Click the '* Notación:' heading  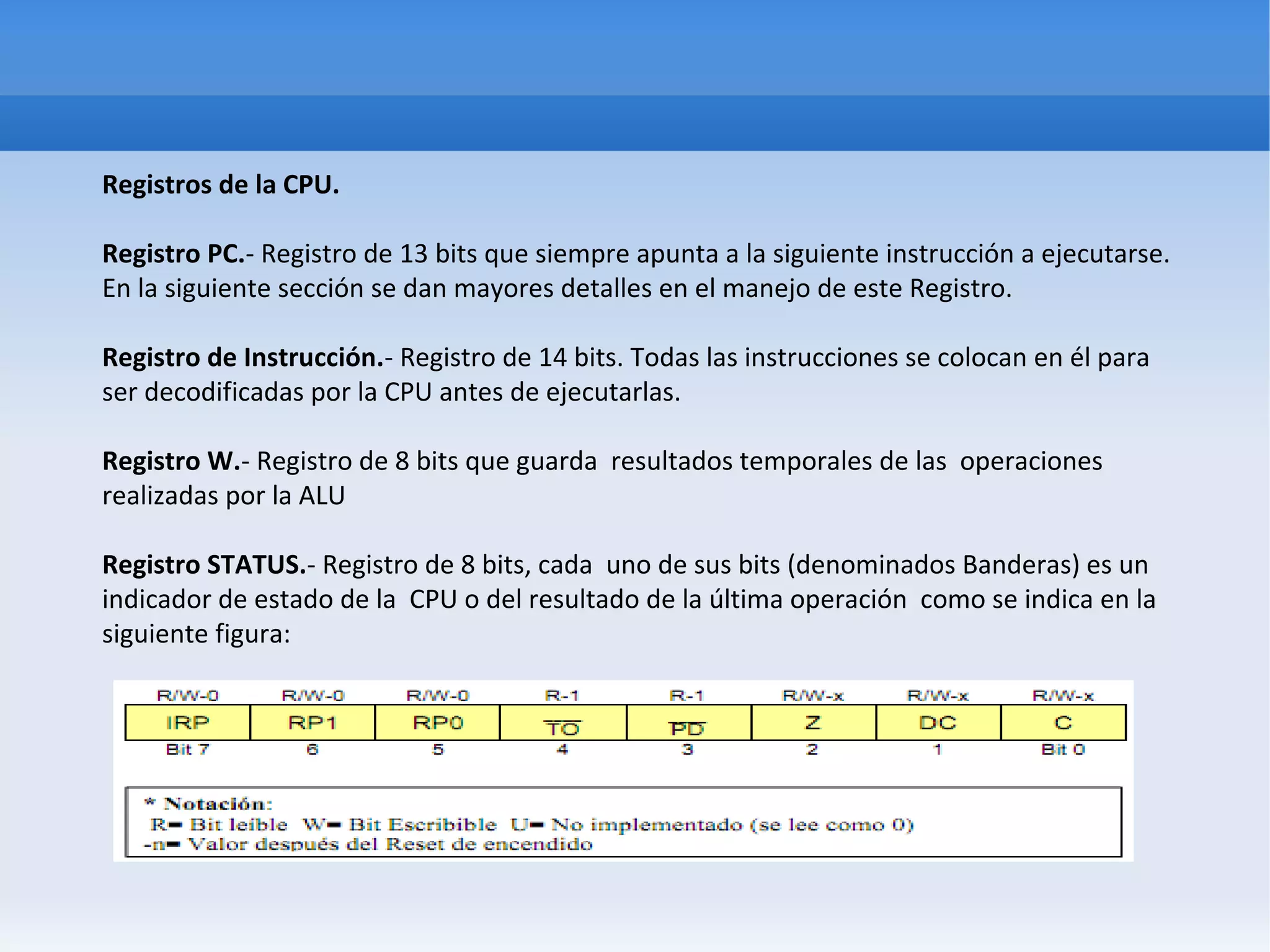pos(208,804)
